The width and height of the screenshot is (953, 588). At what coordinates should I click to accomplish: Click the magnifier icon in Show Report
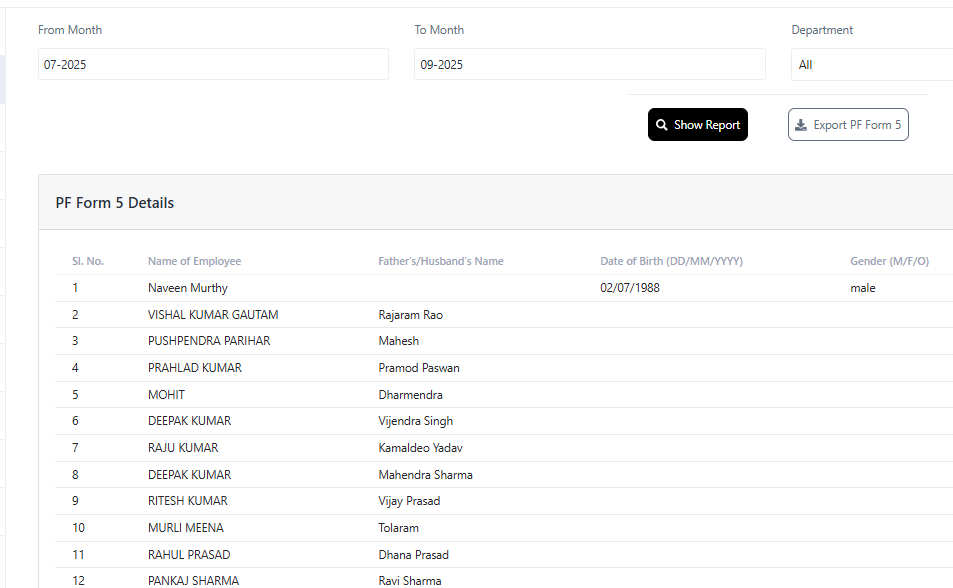coord(662,125)
